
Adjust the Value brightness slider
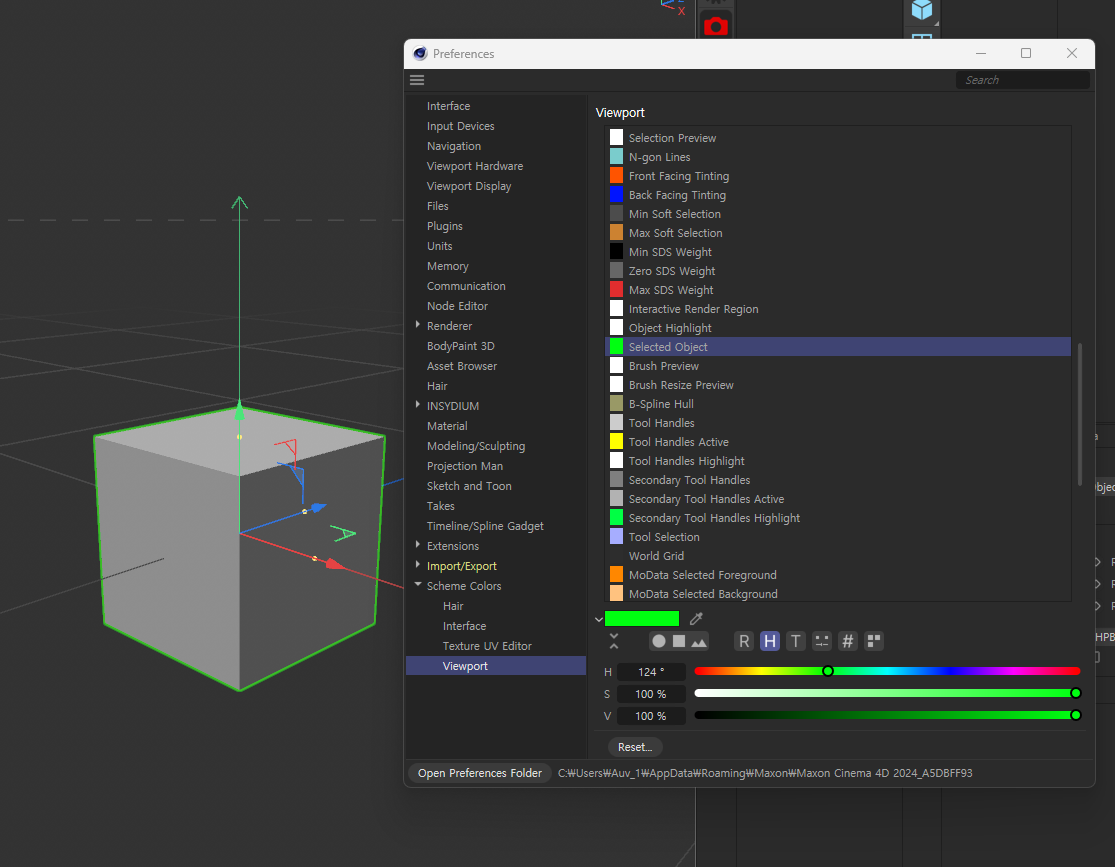click(x=887, y=715)
